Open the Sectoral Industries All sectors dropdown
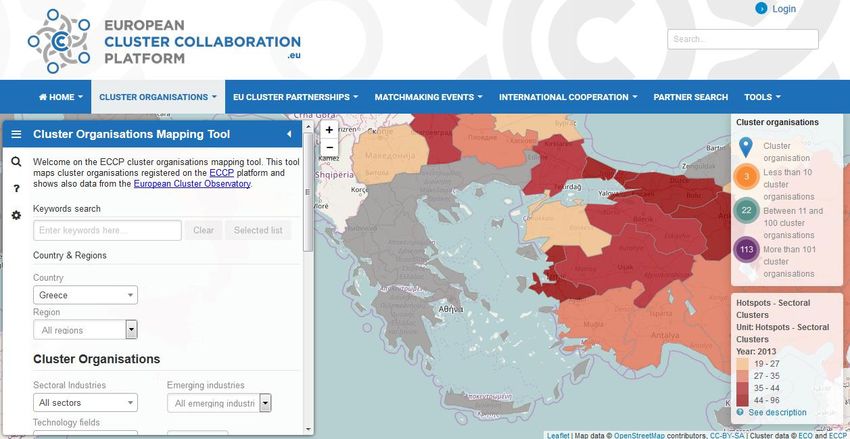850x439 pixels. click(85, 403)
